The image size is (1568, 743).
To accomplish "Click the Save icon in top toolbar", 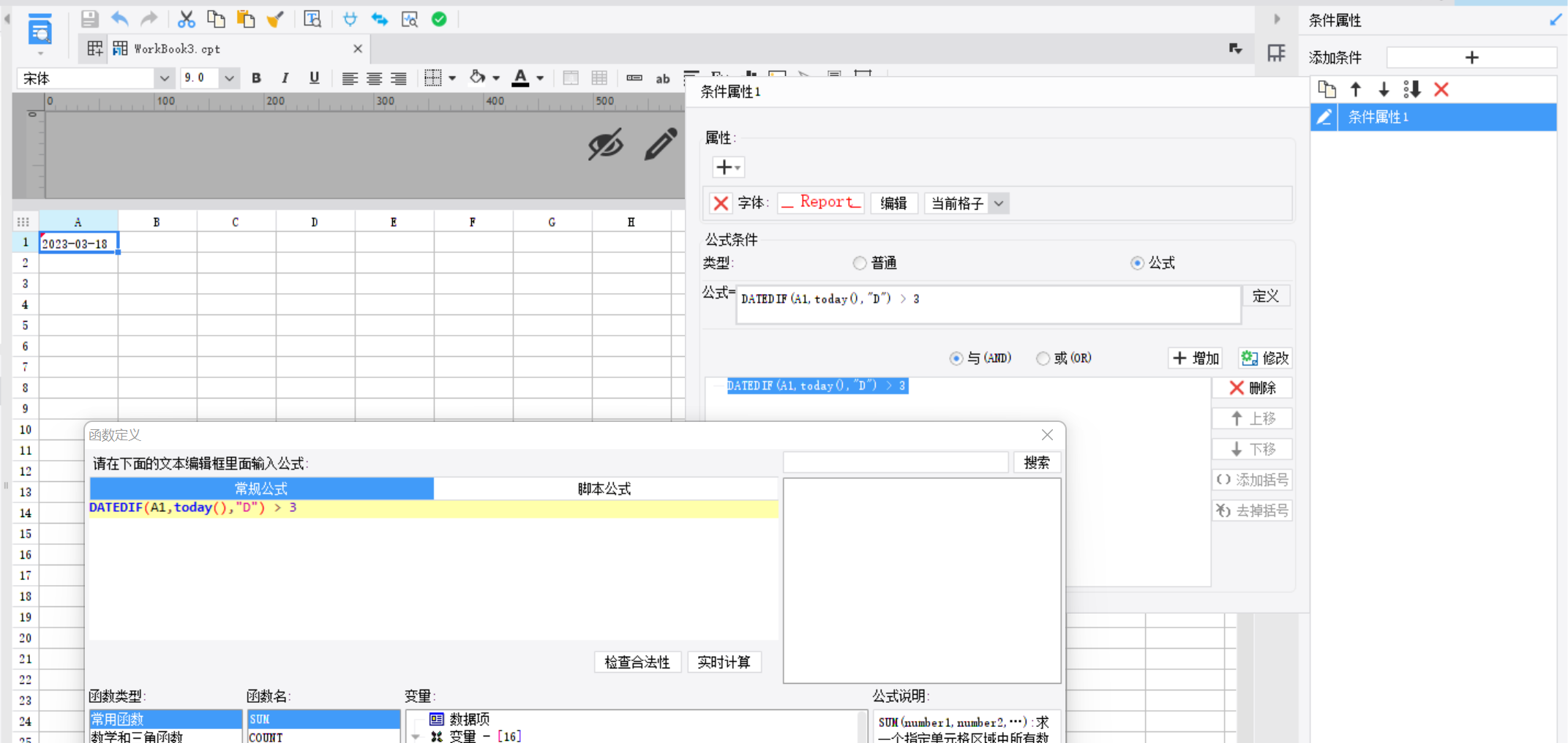I will click(89, 19).
